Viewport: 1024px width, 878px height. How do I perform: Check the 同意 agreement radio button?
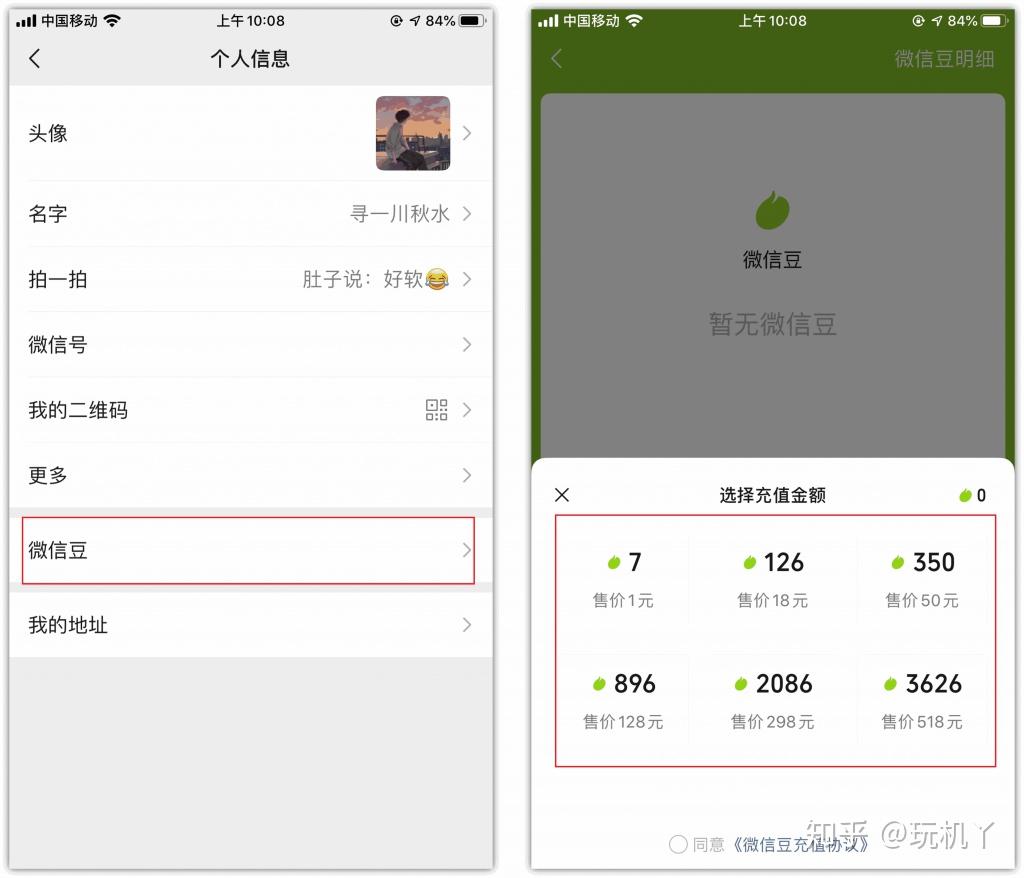(x=678, y=844)
